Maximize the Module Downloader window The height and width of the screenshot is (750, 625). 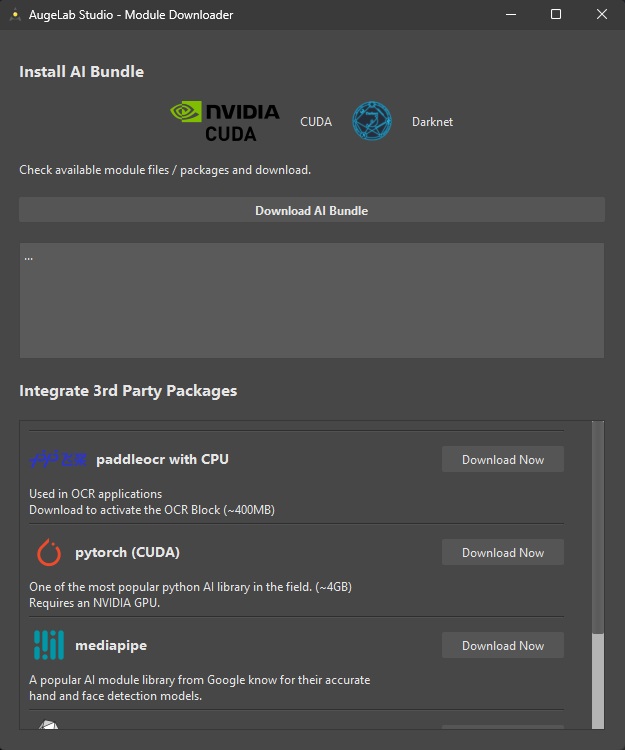click(x=556, y=14)
